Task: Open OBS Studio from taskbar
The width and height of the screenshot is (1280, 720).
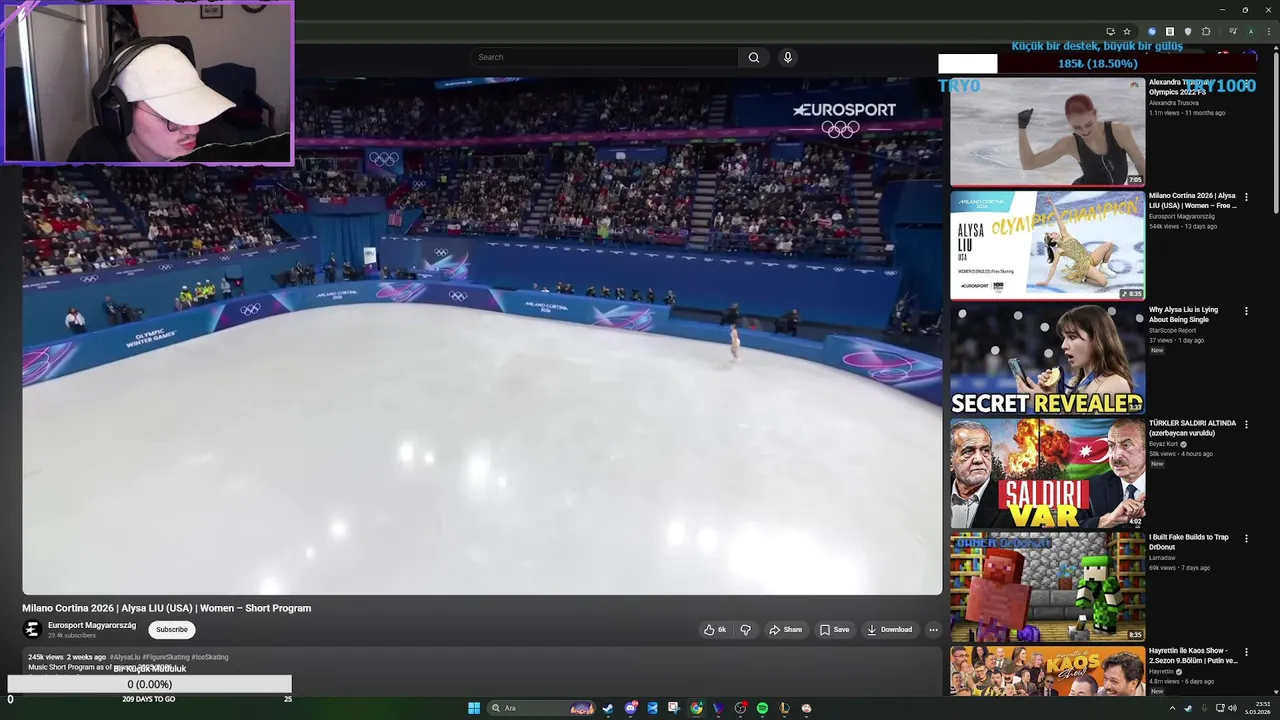Action: point(740,708)
